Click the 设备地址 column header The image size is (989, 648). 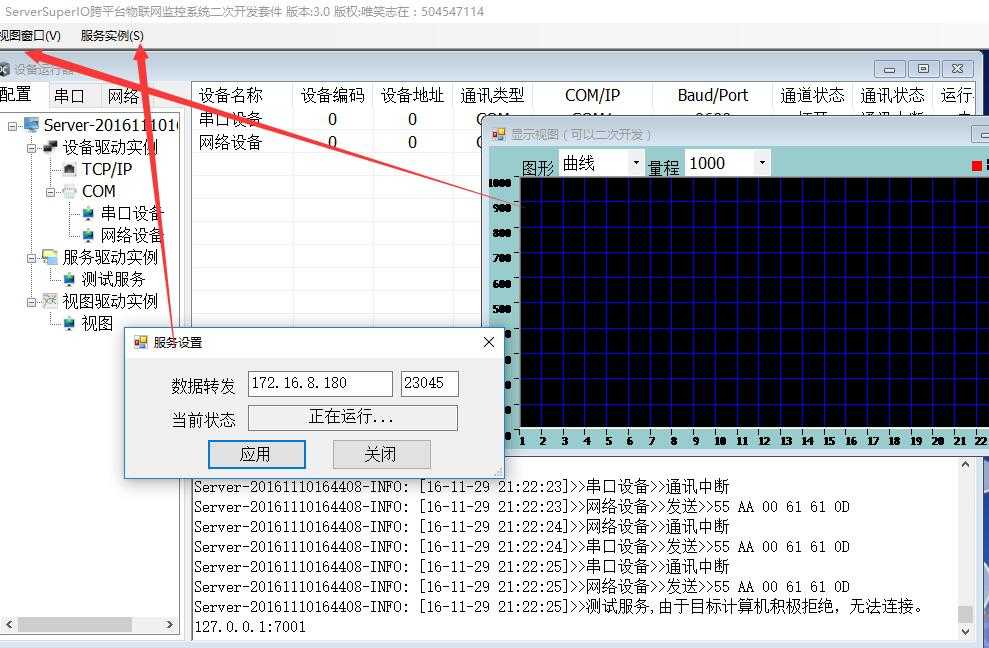click(x=413, y=95)
